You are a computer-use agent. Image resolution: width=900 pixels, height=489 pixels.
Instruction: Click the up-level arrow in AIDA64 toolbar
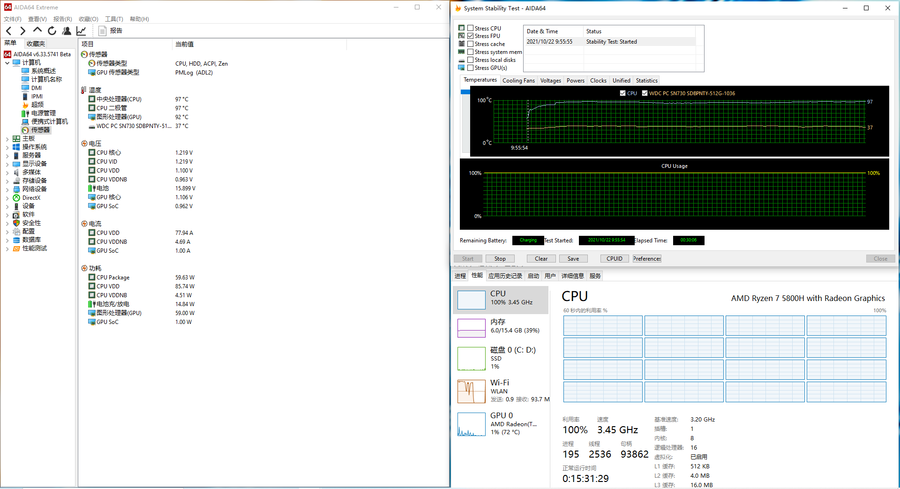click(x=37, y=30)
